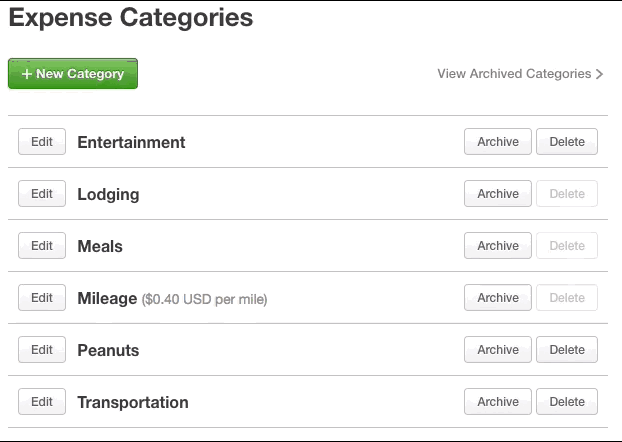Archive the Lodging category
The image size is (622, 442).
(x=498, y=194)
